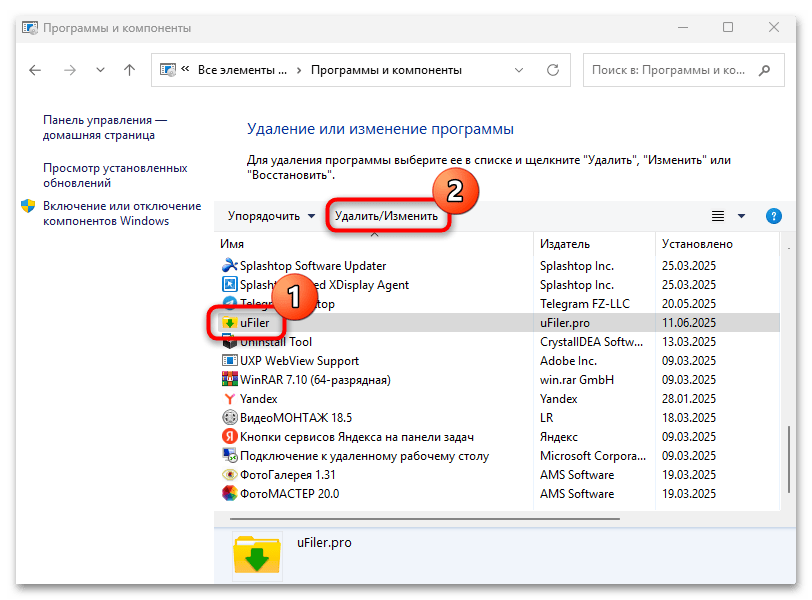Click the magnifier search icon

pyautogui.click(x=764, y=70)
